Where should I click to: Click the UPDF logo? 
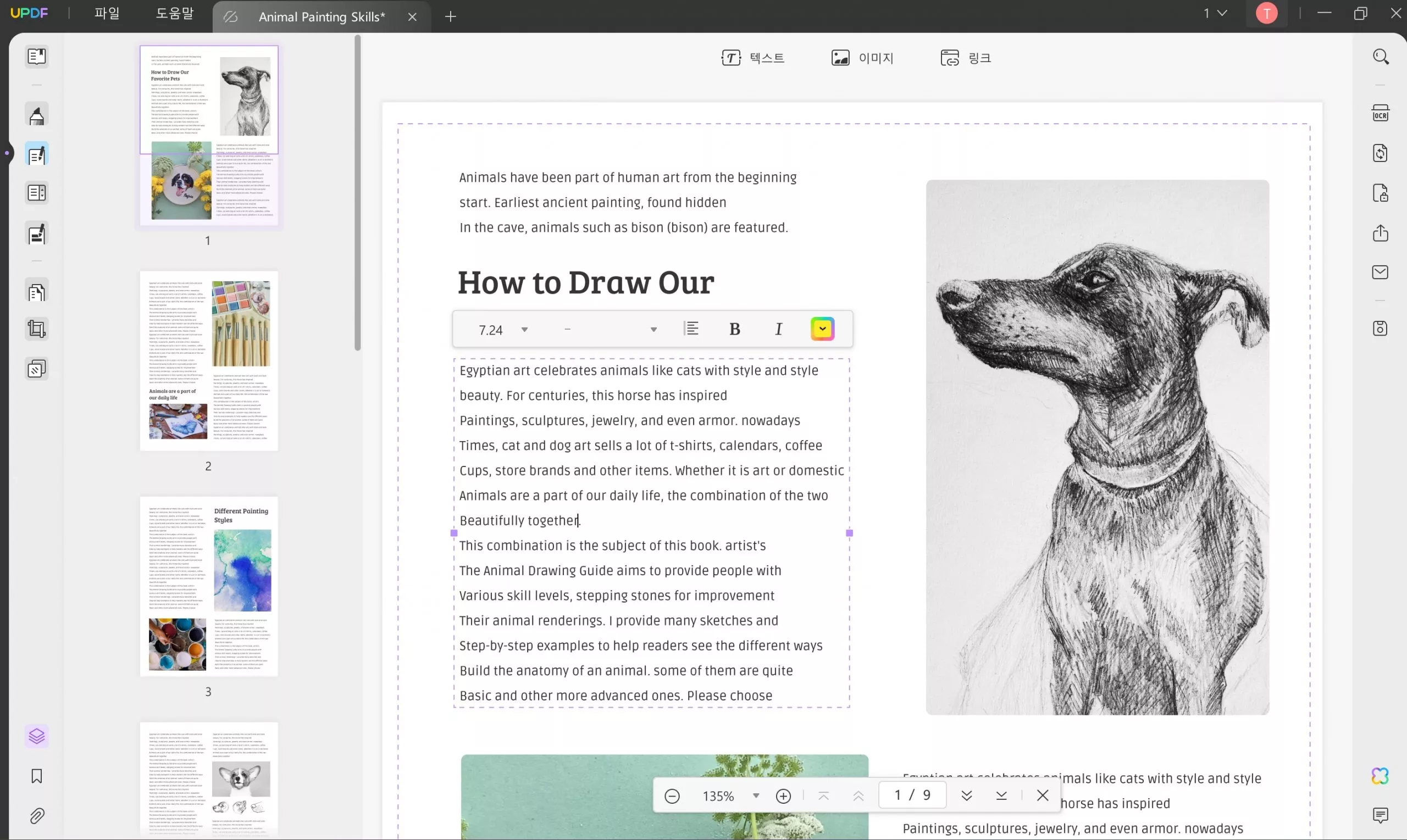click(29, 13)
